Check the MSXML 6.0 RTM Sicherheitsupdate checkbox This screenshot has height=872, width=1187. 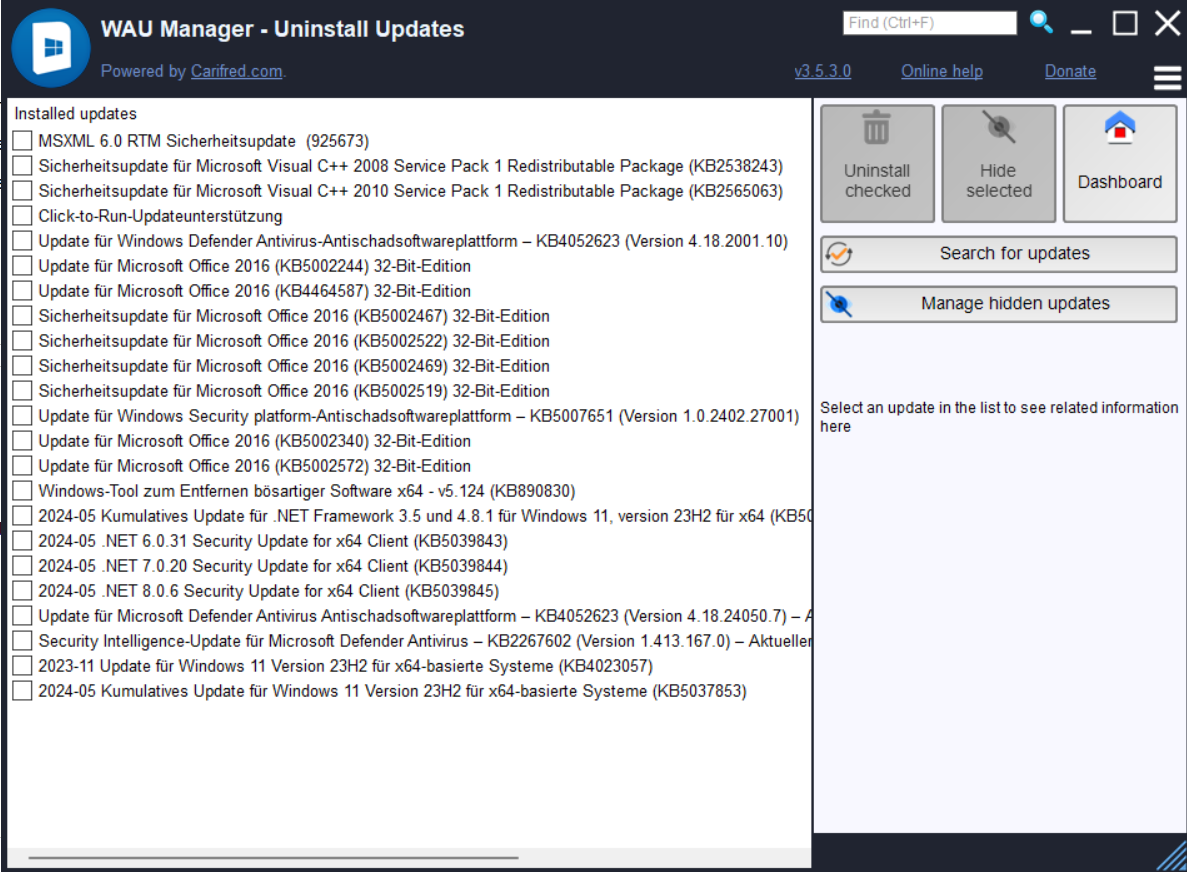point(22,141)
